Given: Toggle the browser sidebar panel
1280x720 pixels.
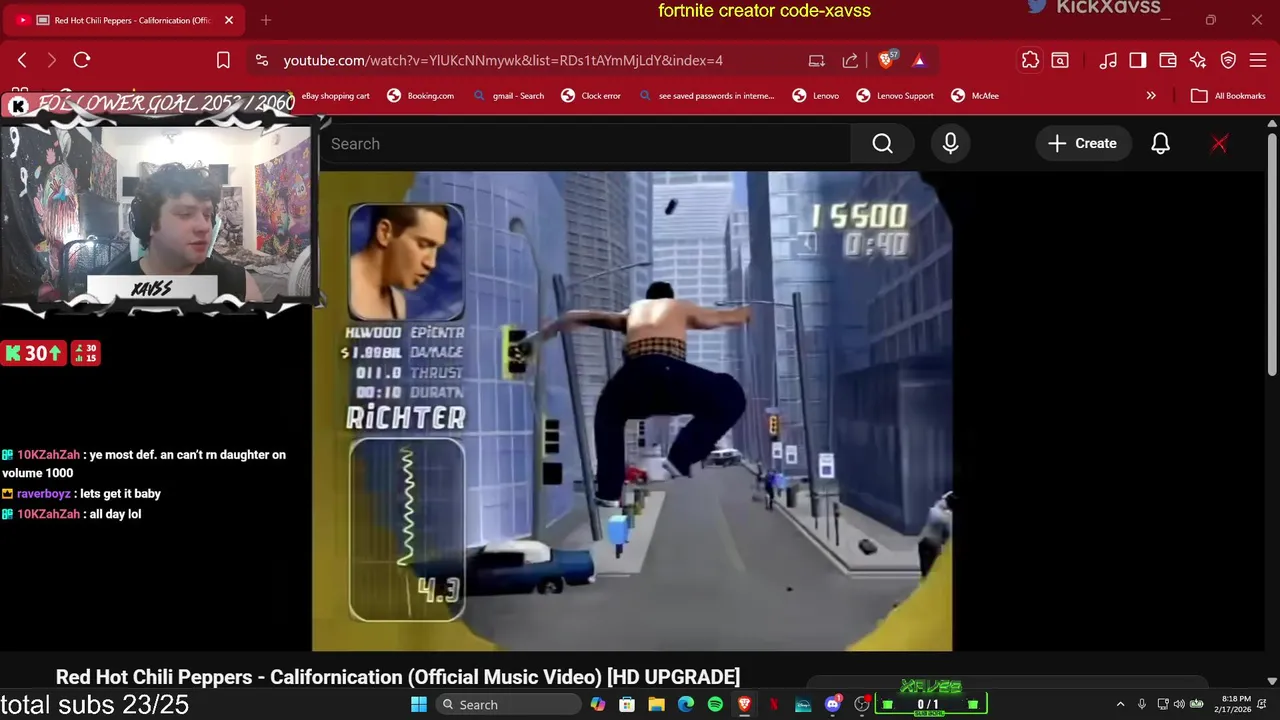Looking at the screenshot, I should tap(1138, 60).
